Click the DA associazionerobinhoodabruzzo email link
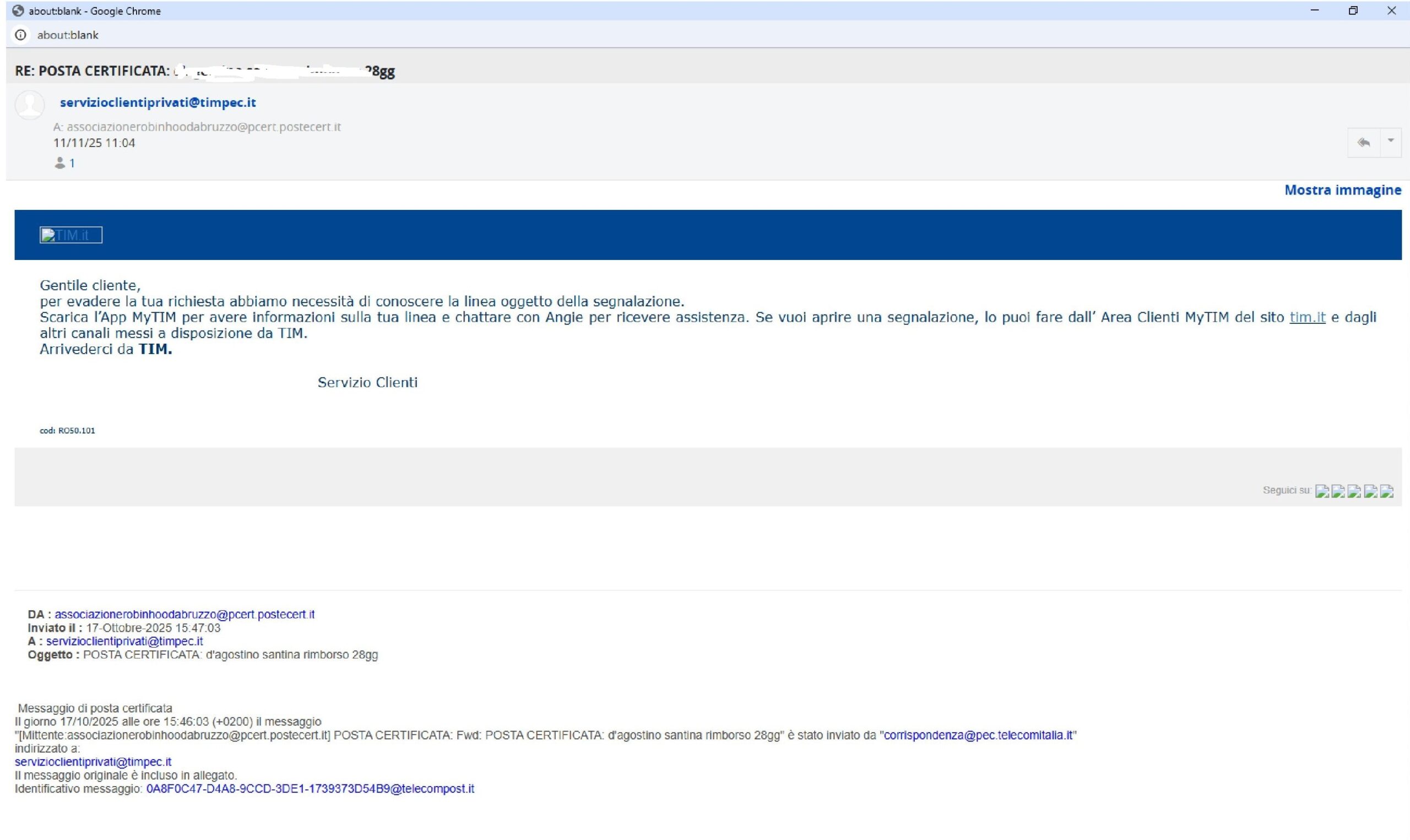The height and width of the screenshot is (840, 1410). click(x=185, y=614)
